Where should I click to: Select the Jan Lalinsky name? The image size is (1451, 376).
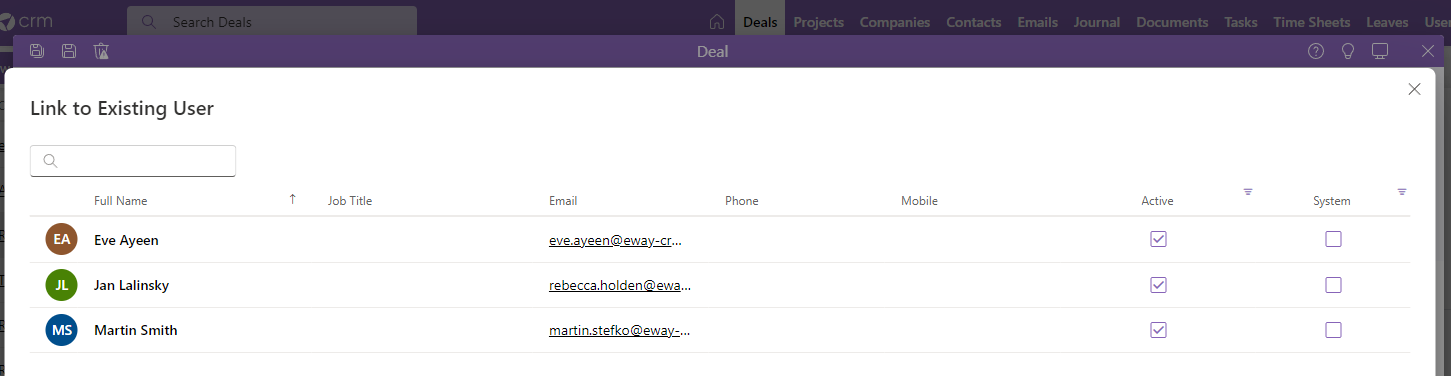pos(131,285)
